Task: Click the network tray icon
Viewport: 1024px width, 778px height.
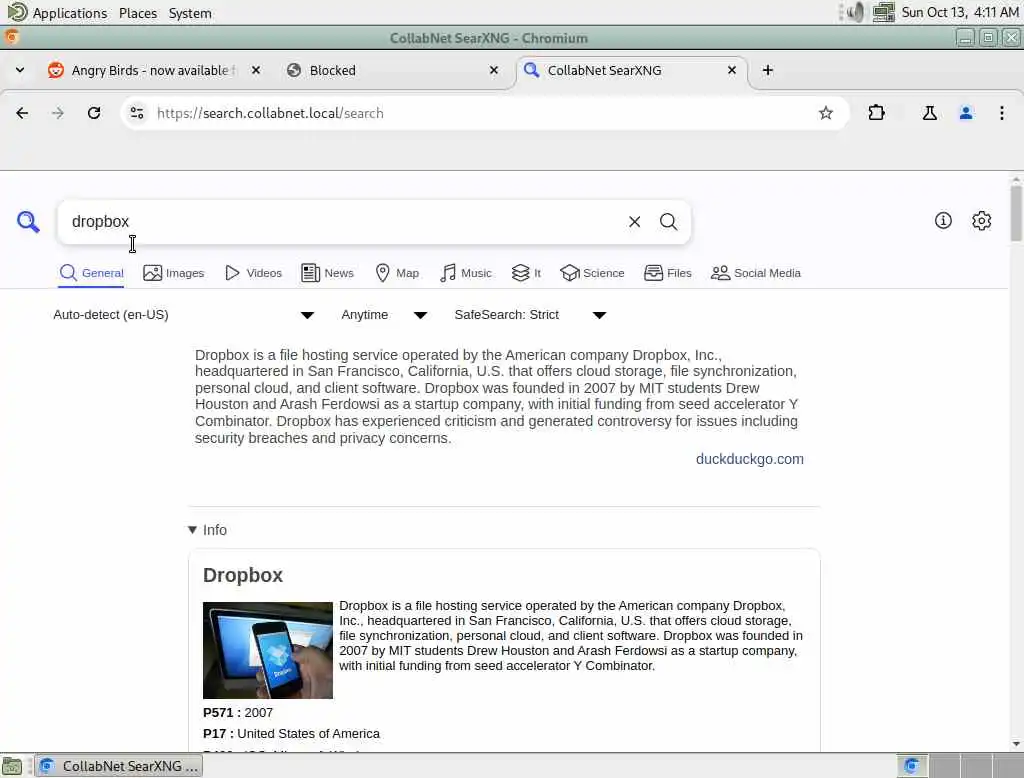Action: click(x=884, y=12)
